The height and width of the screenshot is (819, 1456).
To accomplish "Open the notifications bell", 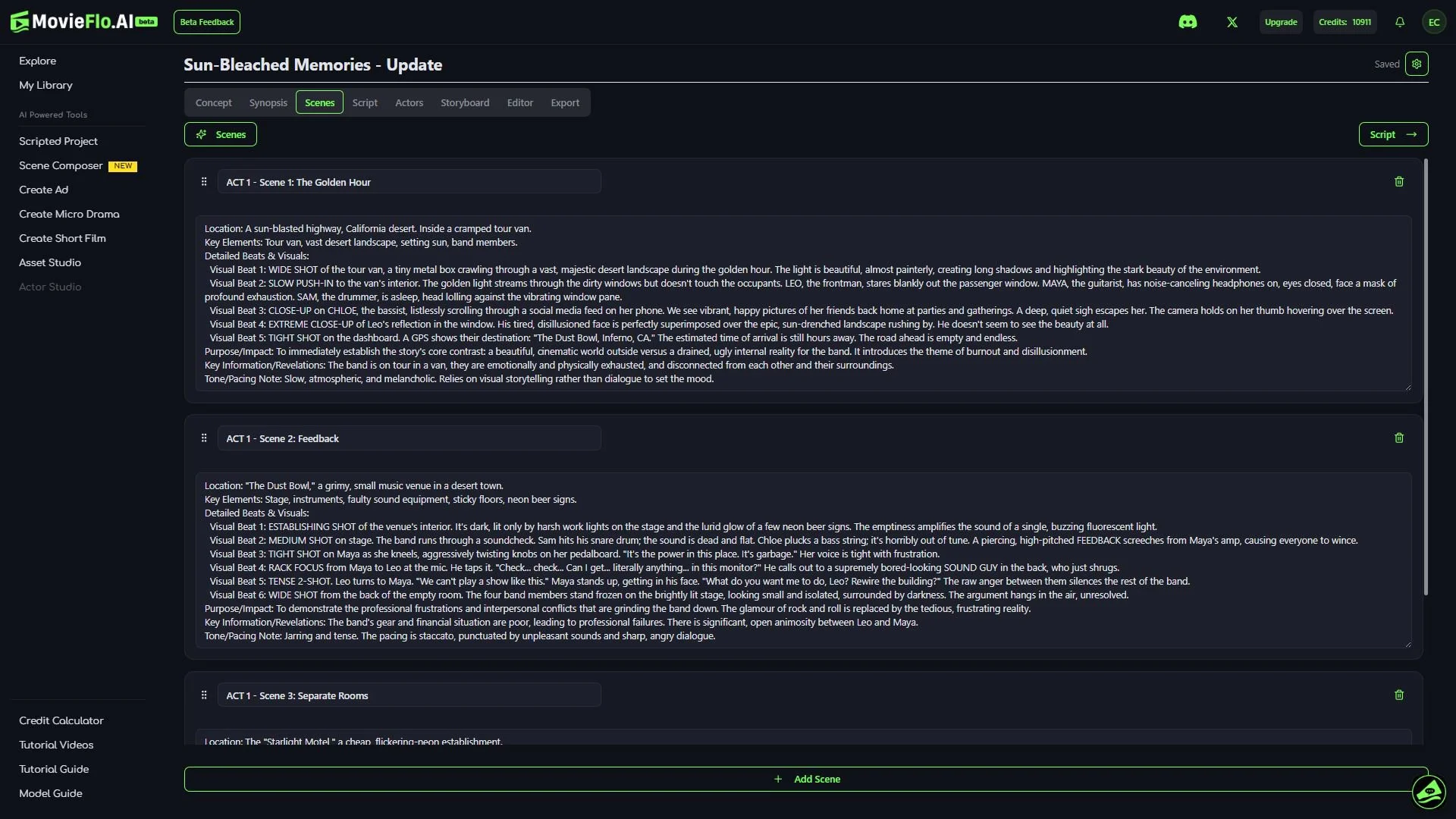I will tap(1399, 22).
